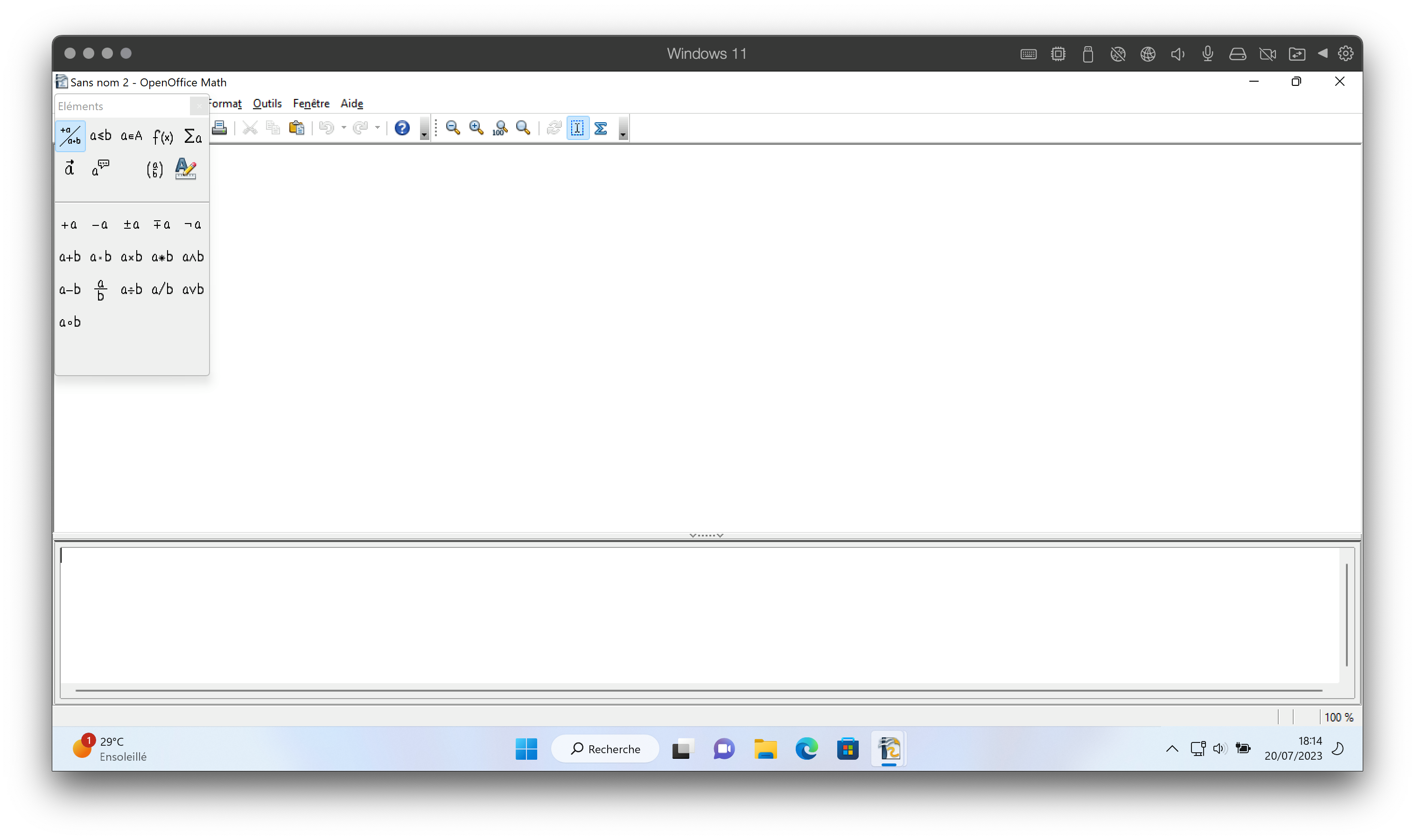
Task: Select the Attributes category with vector a
Action: [70, 168]
